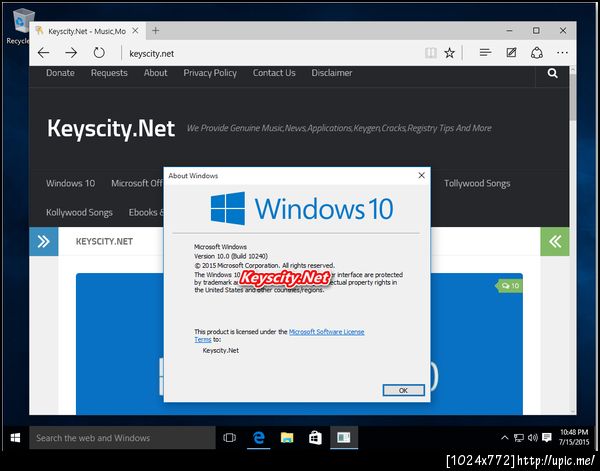Open the Windows 10 category
This screenshot has height=471, width=600.
click(70, 183)
